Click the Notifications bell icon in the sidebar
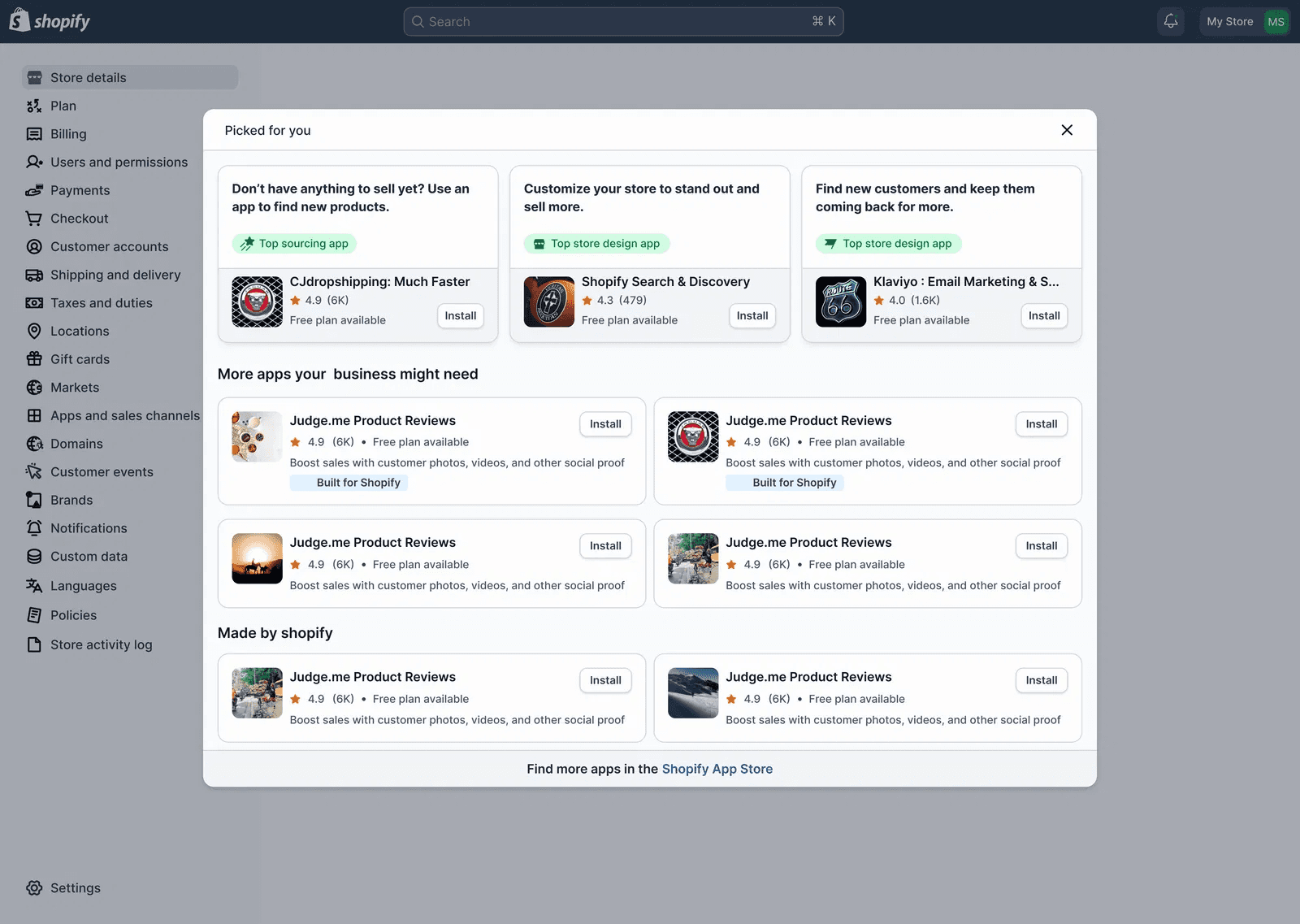The width and height of the screenshot is (1300, 924). (34, 528)
